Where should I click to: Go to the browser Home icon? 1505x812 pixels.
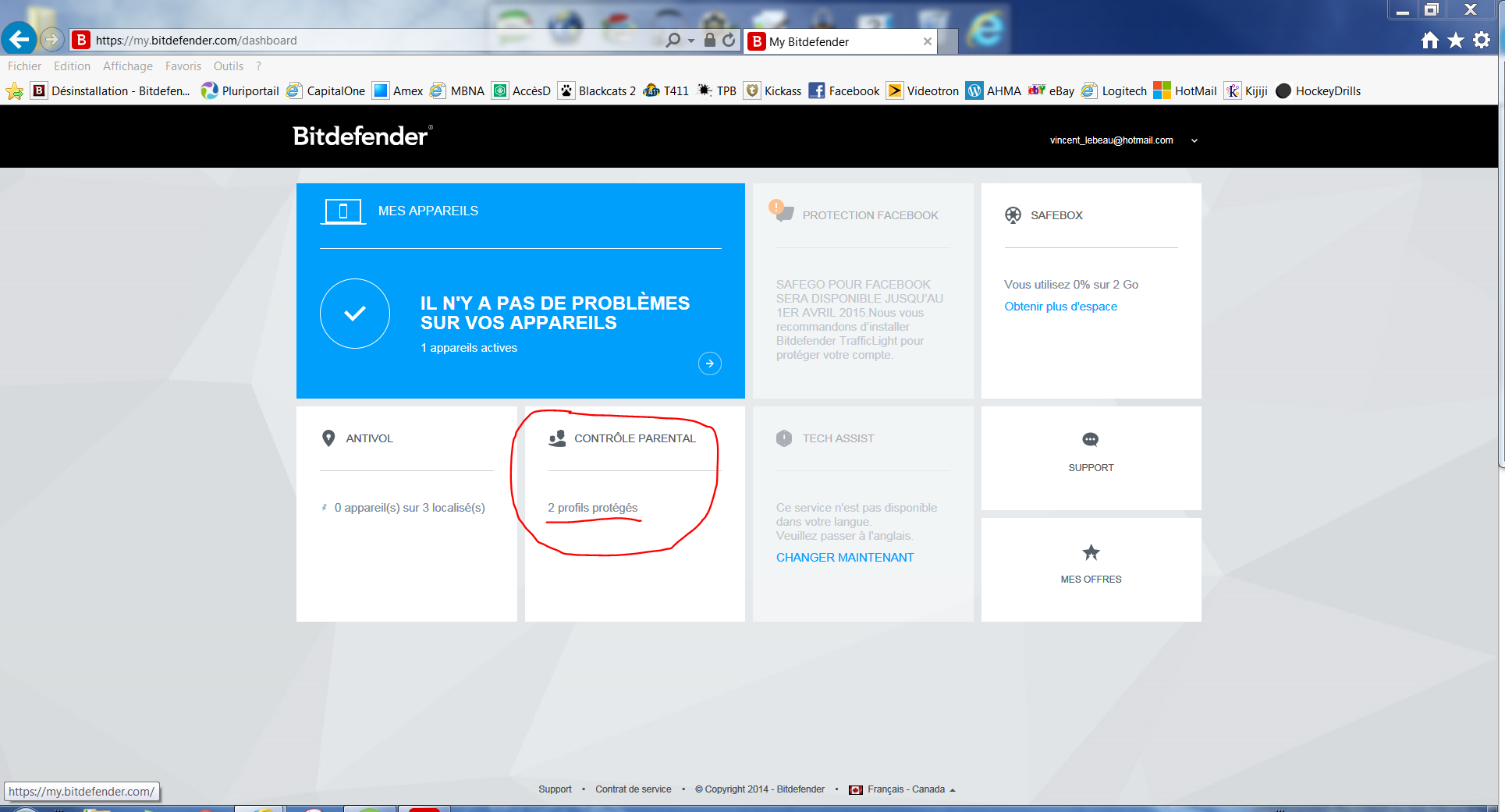[x=1429, y=41]
